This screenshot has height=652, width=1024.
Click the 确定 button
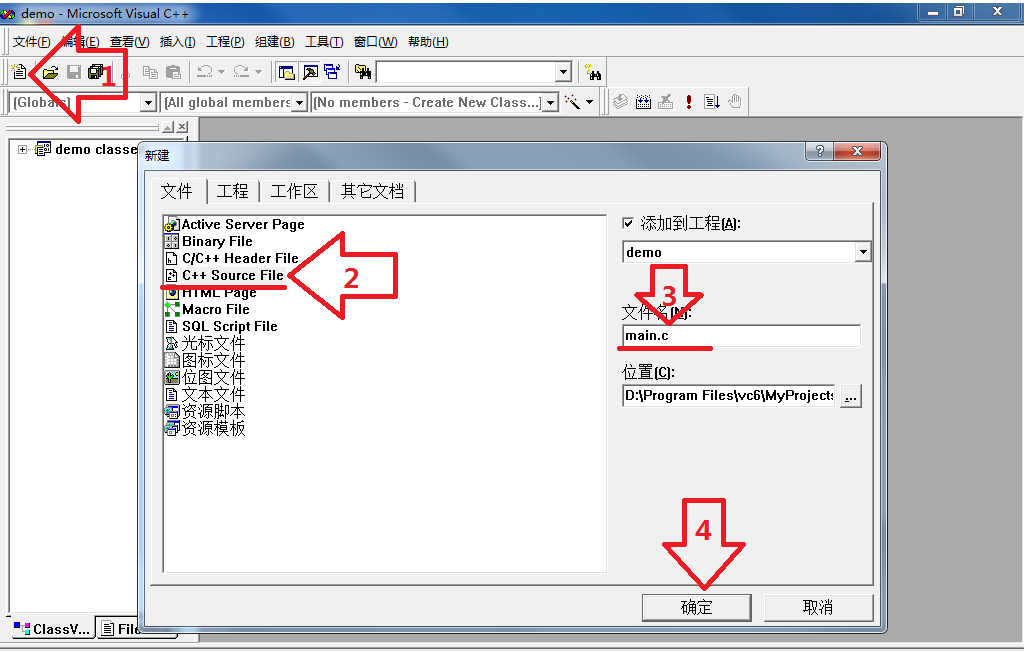click(x=696, y=607)
